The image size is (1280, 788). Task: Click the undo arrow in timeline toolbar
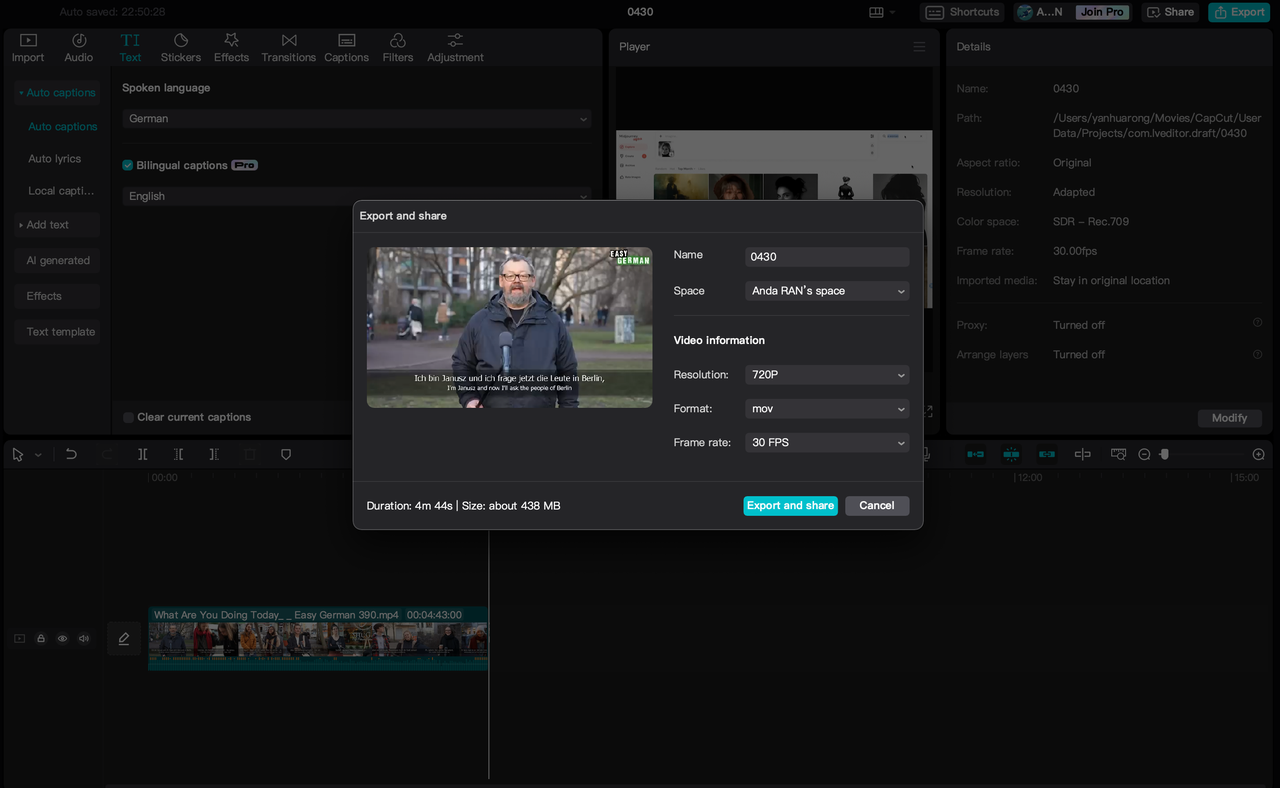(x=71, y=454)
